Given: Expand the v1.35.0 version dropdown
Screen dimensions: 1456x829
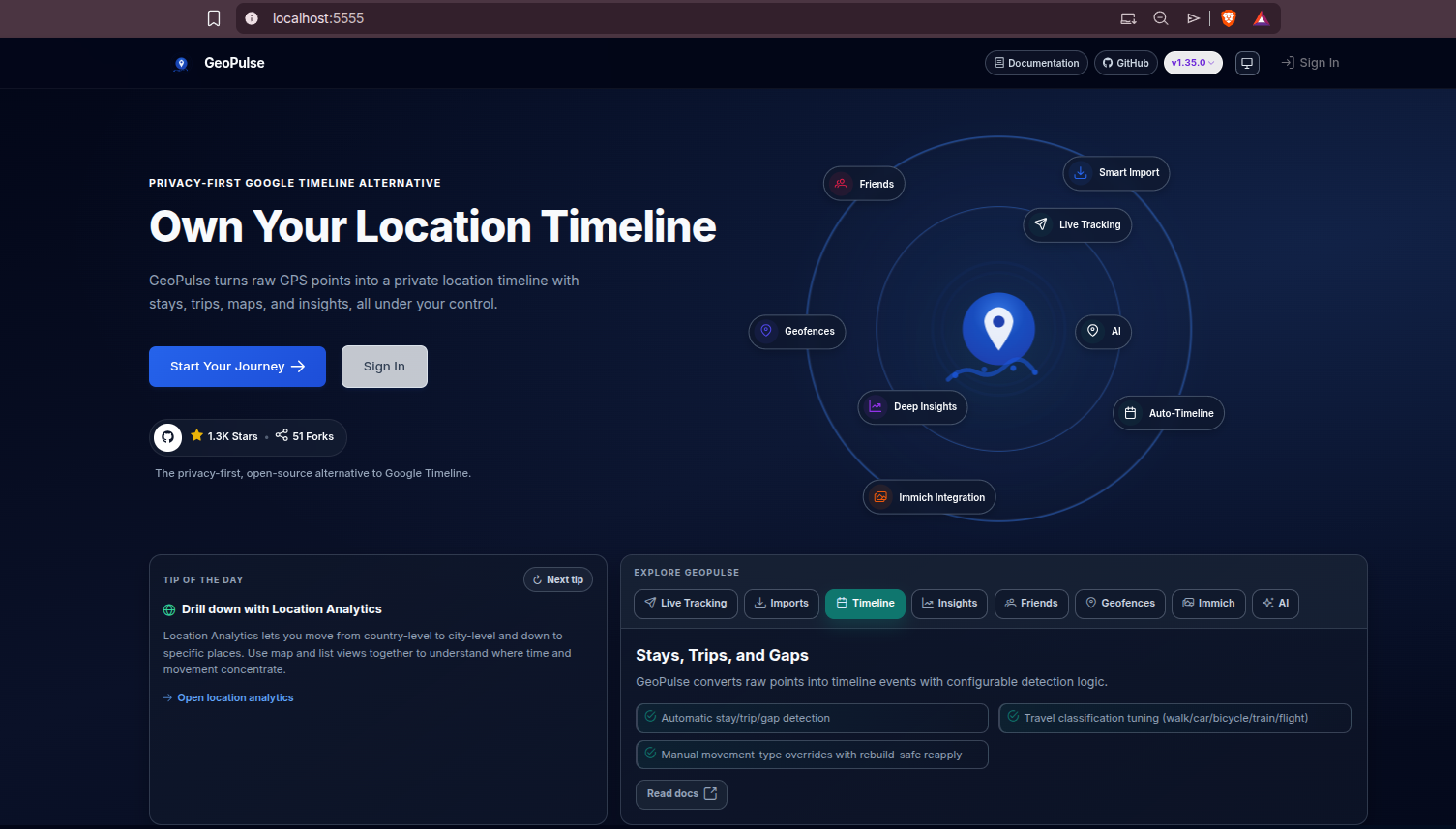Looking at the screenshot, I should pos(1193,63).
